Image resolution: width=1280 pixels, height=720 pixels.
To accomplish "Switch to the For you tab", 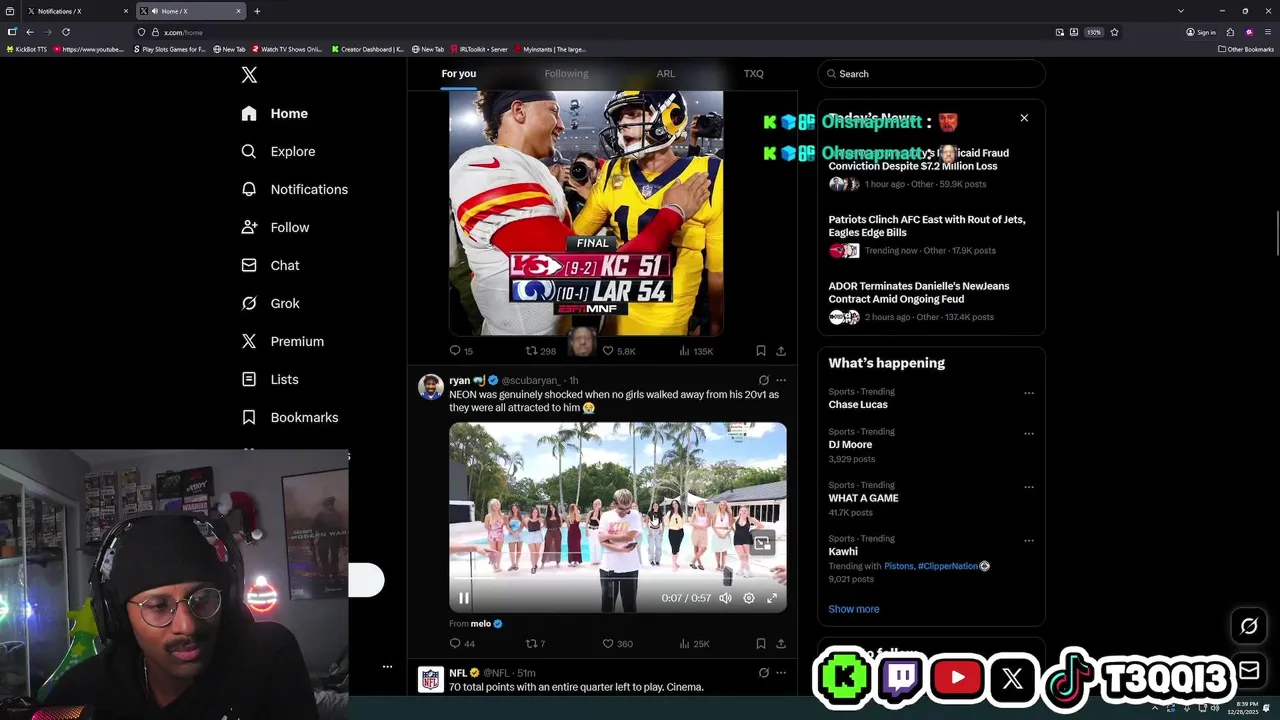I will pyautogui.click(x=459, y=74).
